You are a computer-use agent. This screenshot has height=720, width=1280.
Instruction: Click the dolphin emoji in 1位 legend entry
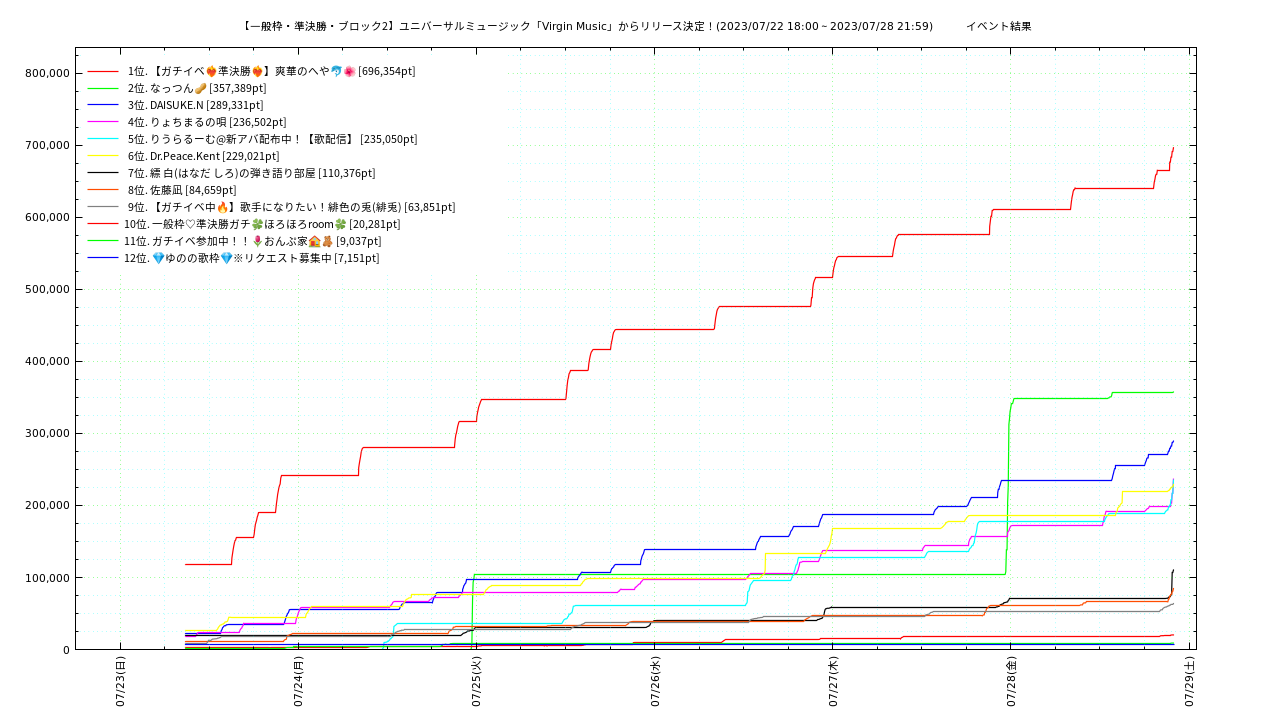(x=336, y=71)
